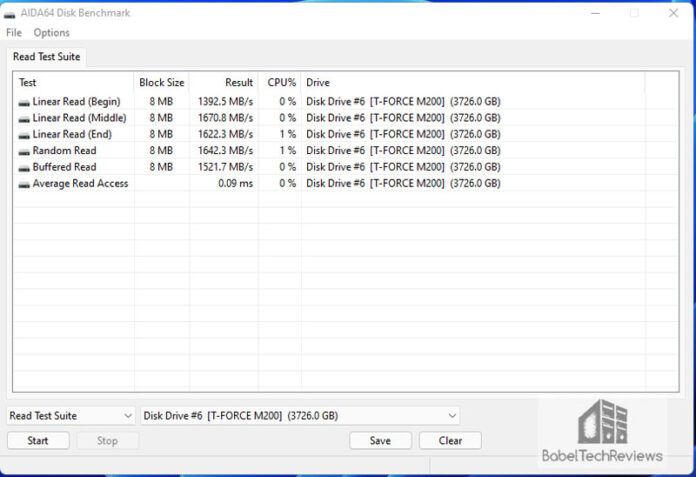
Task: Minimize the AIDA64 Disk Benchmark window
Action: coord(595,13)
